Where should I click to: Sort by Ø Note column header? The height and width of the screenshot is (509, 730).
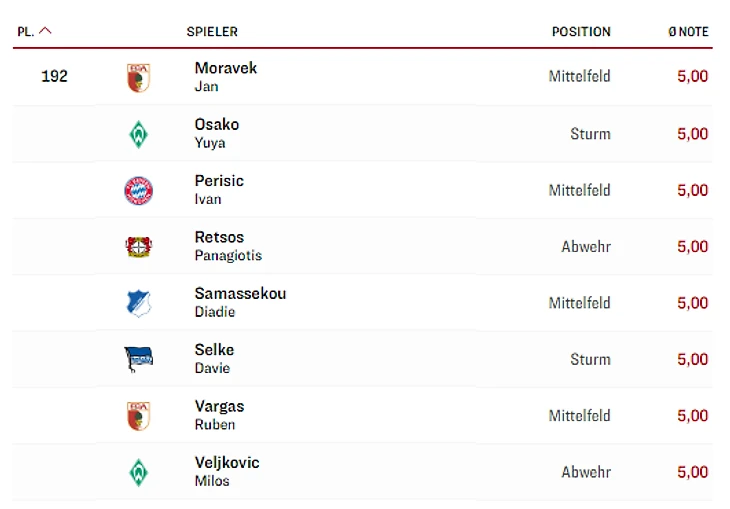click(688, 32)
